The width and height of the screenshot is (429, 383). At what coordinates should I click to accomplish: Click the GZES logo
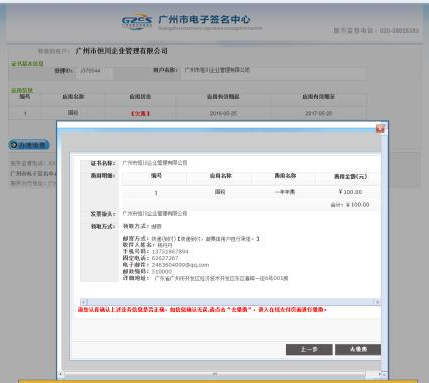137,21
